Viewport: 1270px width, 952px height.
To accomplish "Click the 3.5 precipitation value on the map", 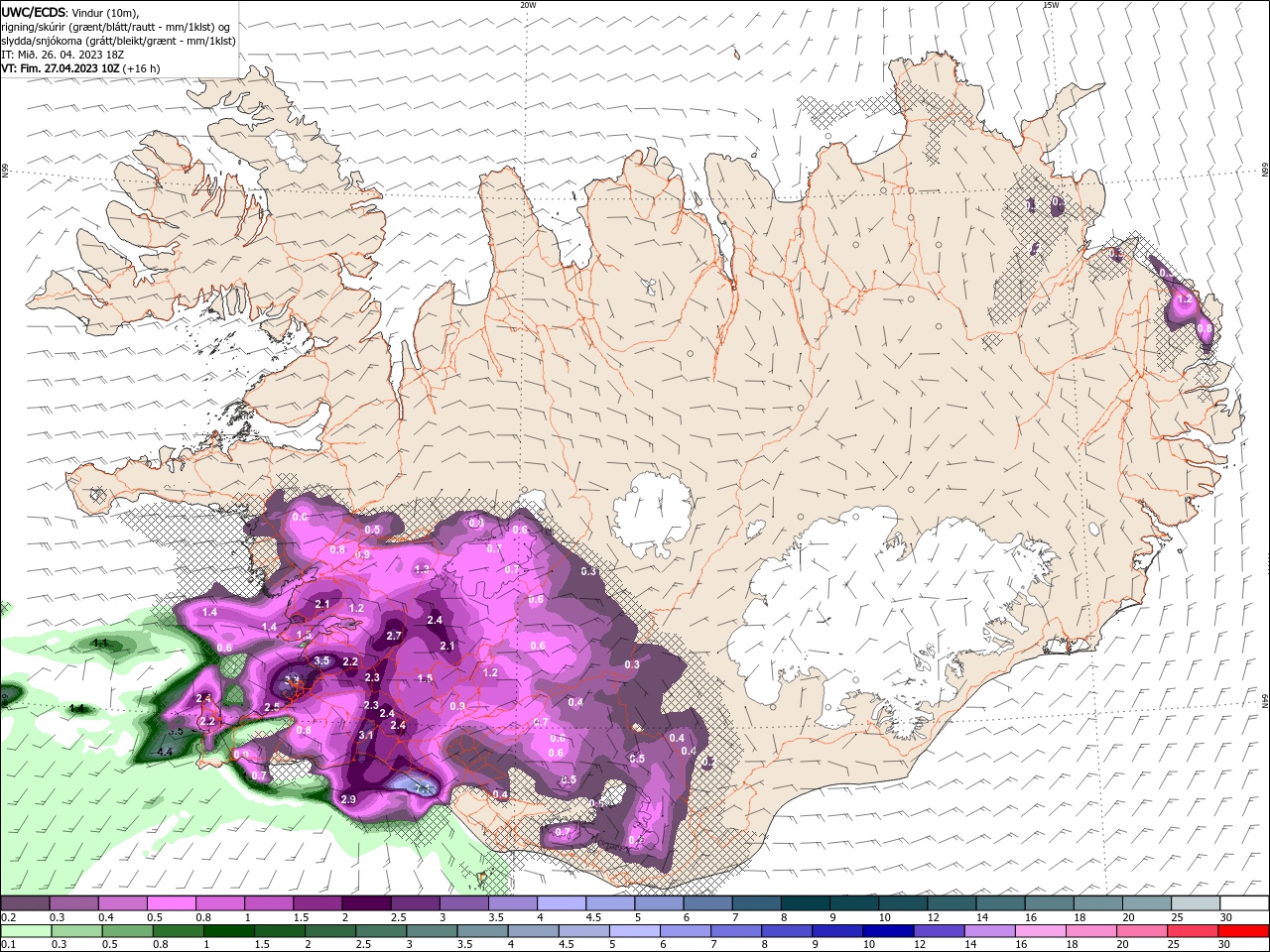I will (321, 660).
